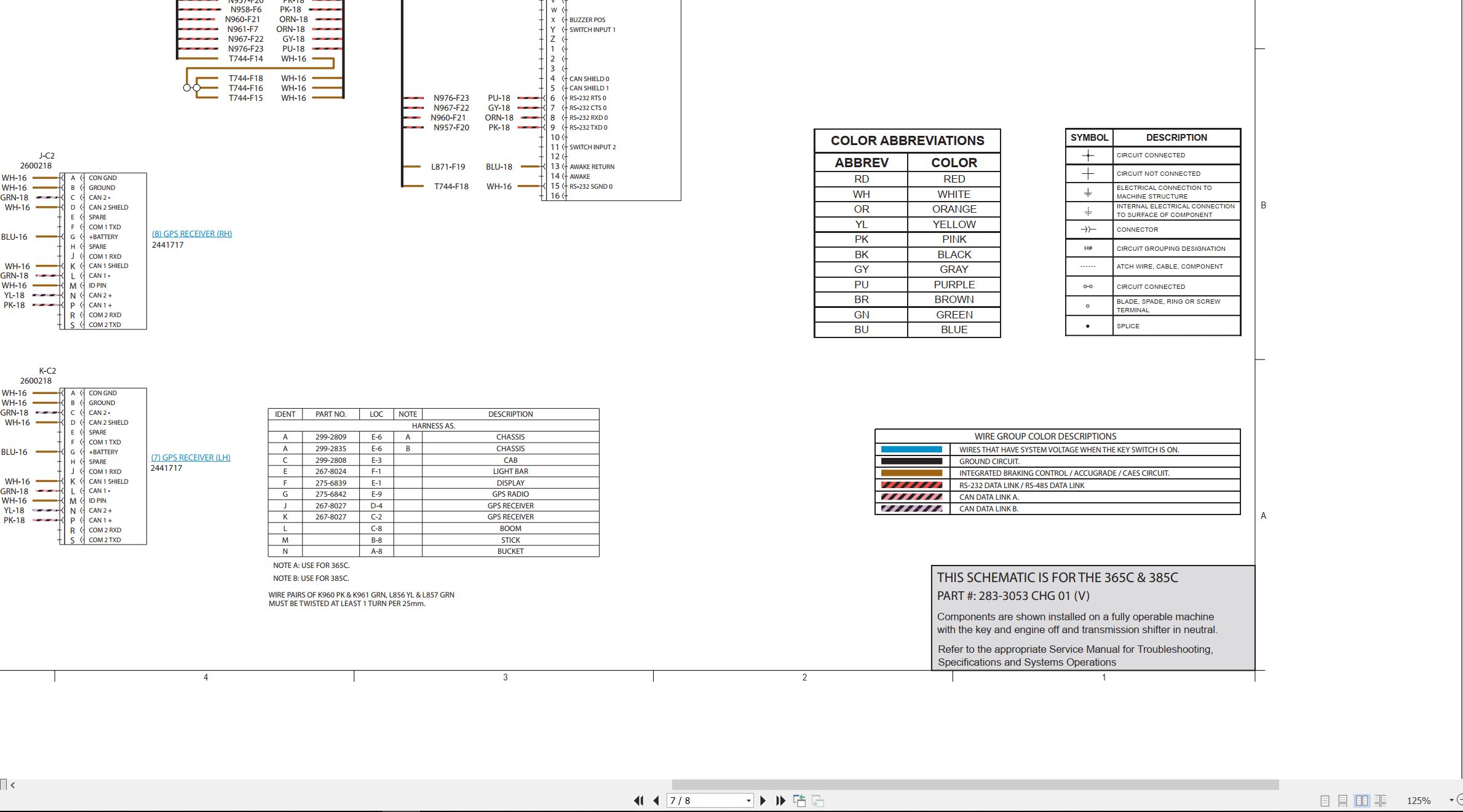Viewport: 1463px width, 812px height.
Task: Click part number 299-2809 in the harness table
Action: (331, 437)
